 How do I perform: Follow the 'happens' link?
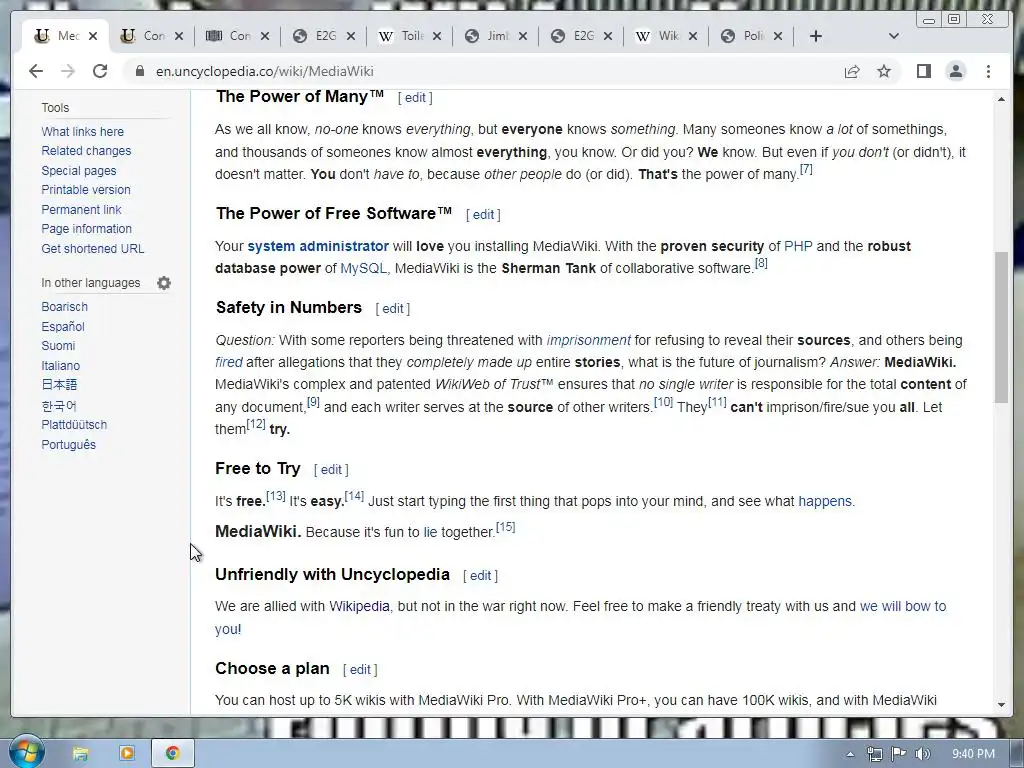click(x=825, y=502)
